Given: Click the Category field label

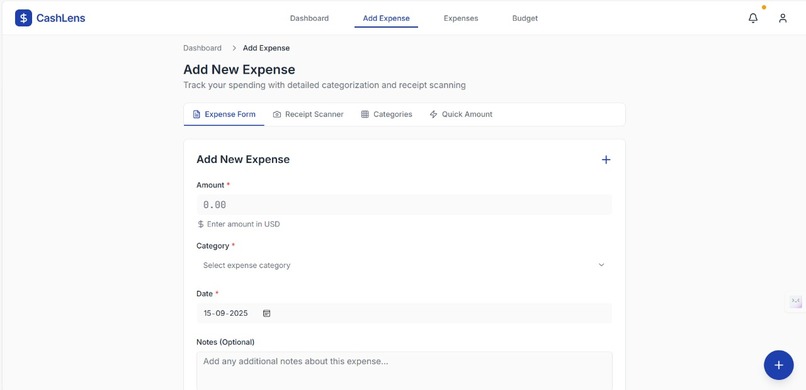Looking at the screenshot, I should click(213, 246).
